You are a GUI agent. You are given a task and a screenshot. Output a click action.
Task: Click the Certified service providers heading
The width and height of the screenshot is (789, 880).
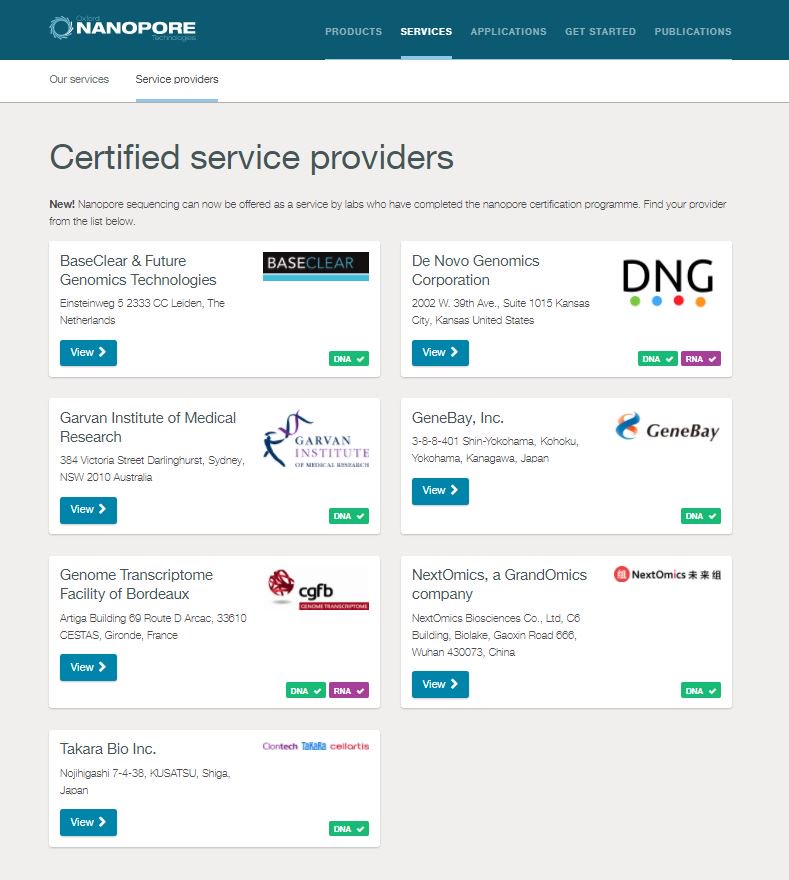(251, 157)
